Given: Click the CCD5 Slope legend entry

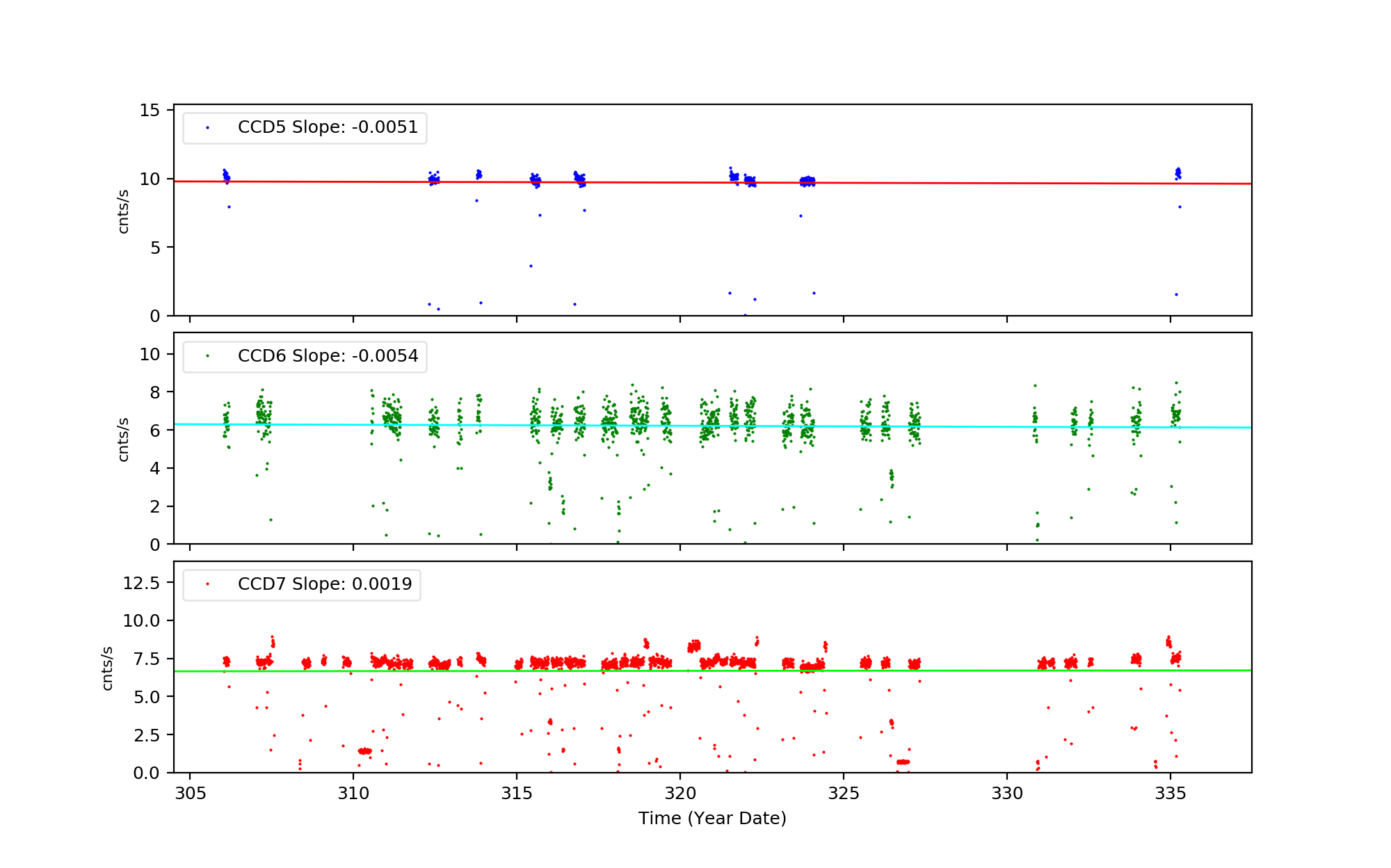Looking at the screenshot, I should pos(327,127).
